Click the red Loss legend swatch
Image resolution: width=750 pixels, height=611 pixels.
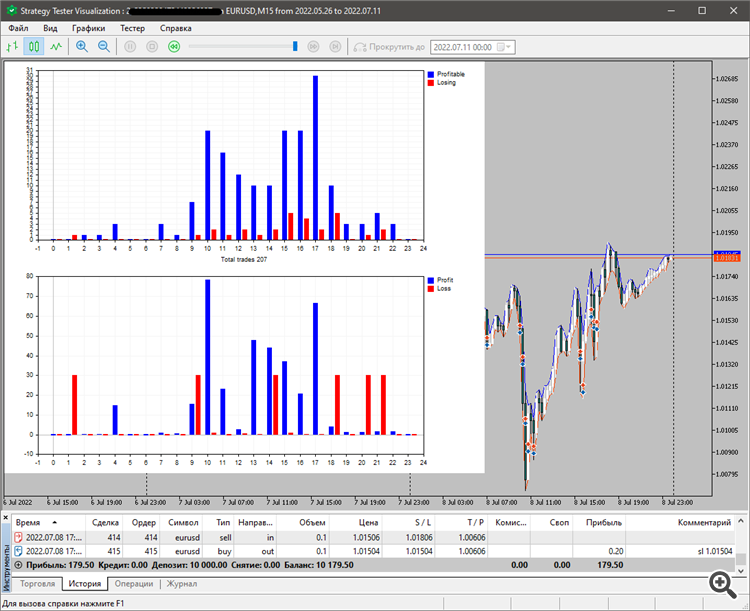point(430,289)
